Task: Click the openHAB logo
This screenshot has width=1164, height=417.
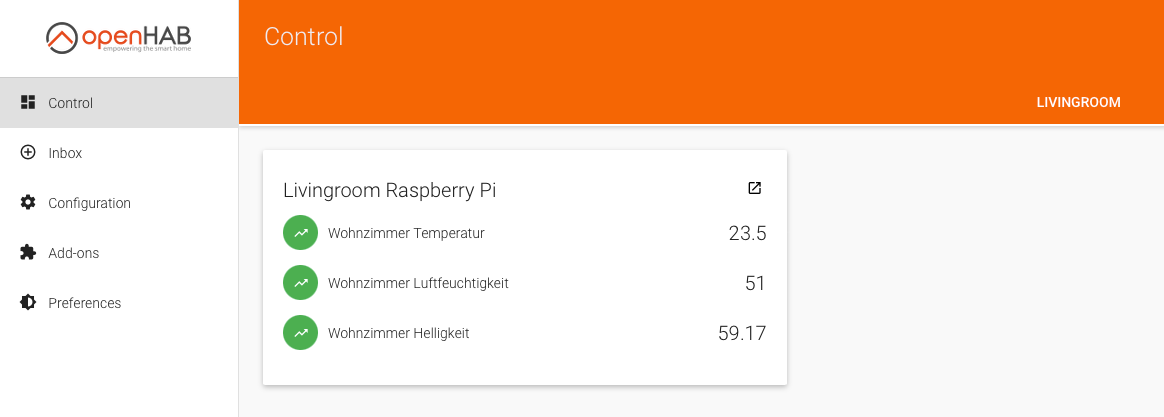Action: pos(118,38)
